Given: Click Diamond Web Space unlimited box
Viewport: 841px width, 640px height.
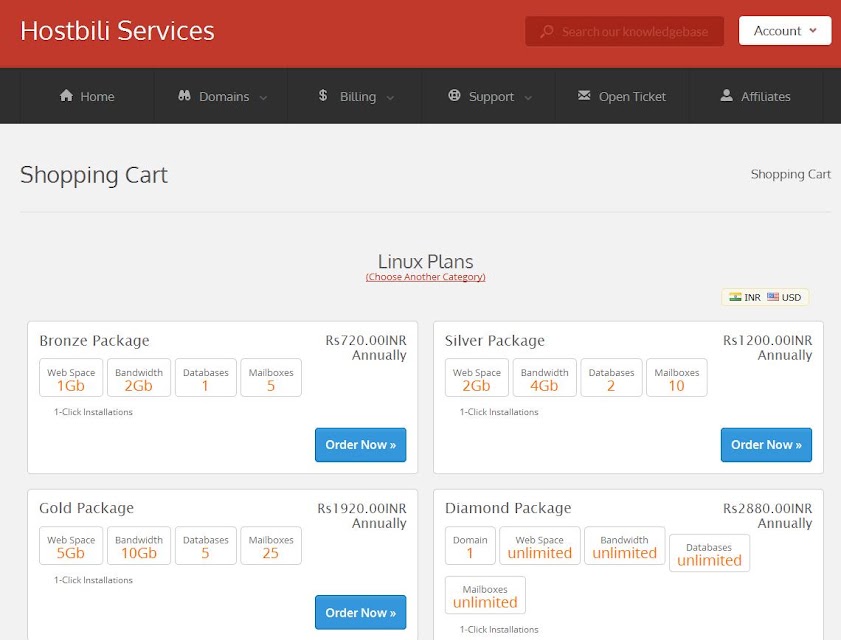Looking at the screenshot, I should coord(540,546).
